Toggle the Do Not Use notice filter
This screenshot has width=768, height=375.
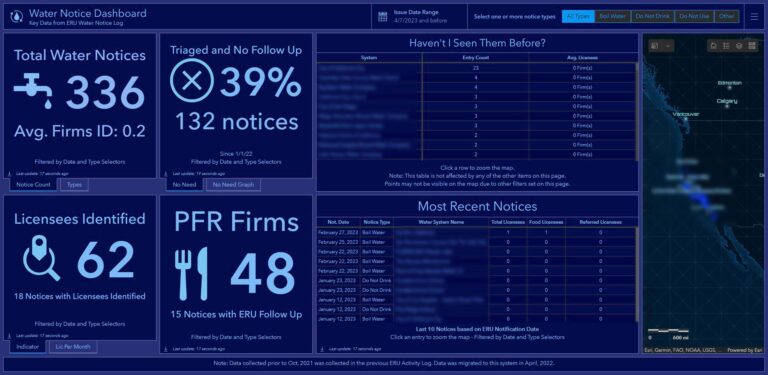694,17
